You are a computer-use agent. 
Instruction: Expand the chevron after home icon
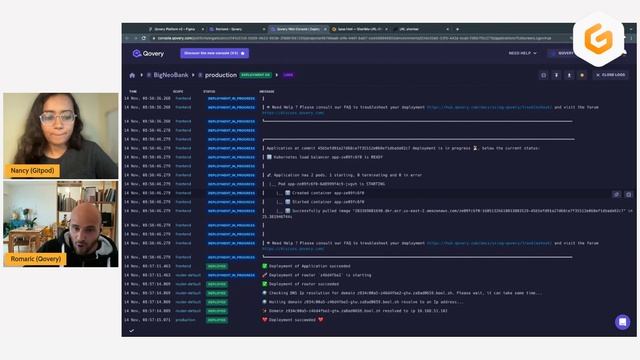[142, 75]
